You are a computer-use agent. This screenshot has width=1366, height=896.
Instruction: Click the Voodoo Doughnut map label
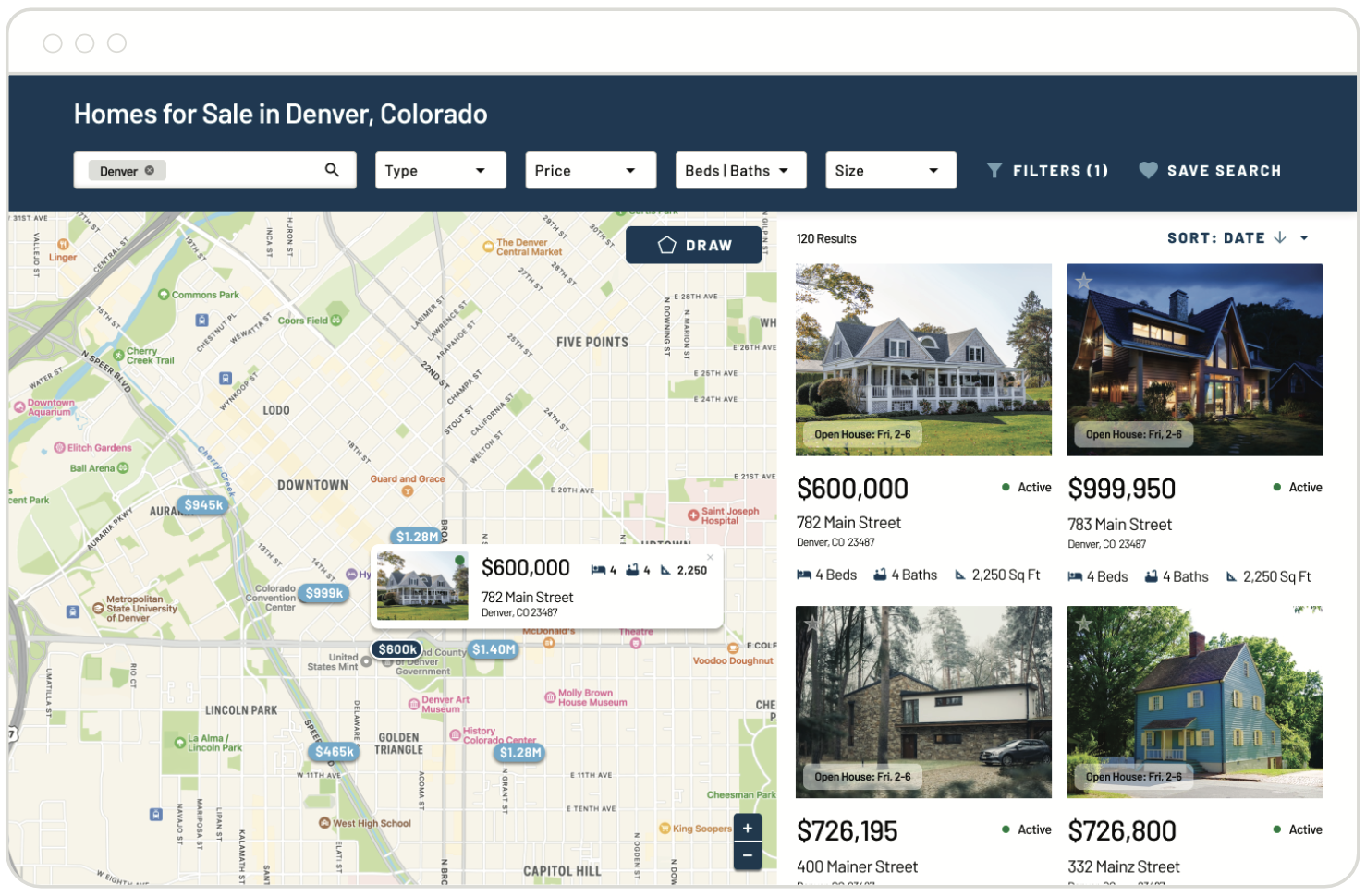point(733,660)
